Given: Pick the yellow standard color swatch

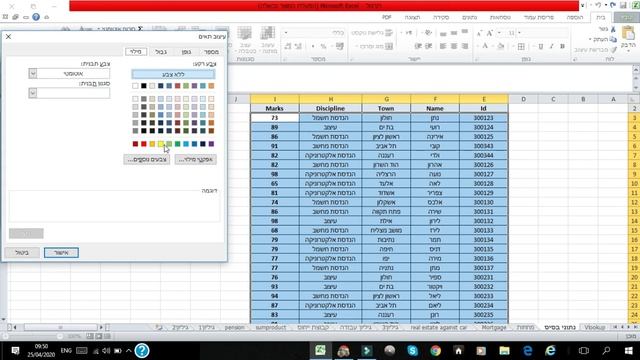Looking at the screenshot, I should (160, 144).
